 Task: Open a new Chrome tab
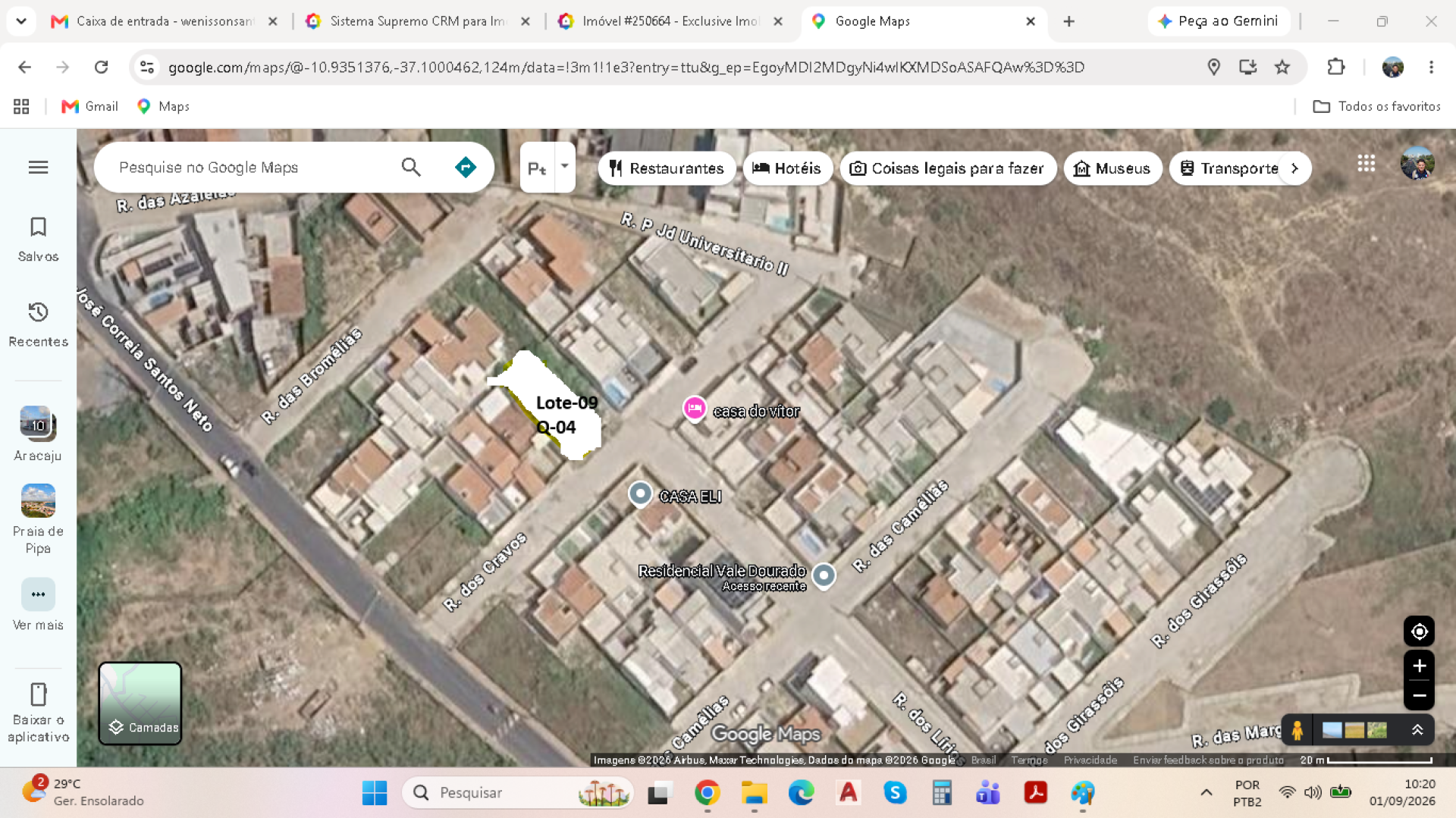1068,21
